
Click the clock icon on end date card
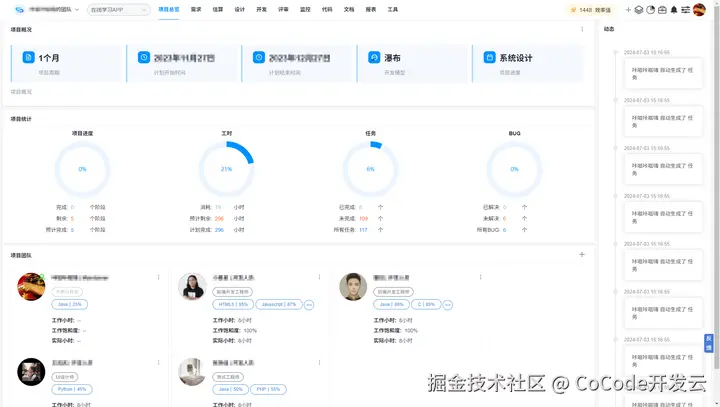pos(259,57)
